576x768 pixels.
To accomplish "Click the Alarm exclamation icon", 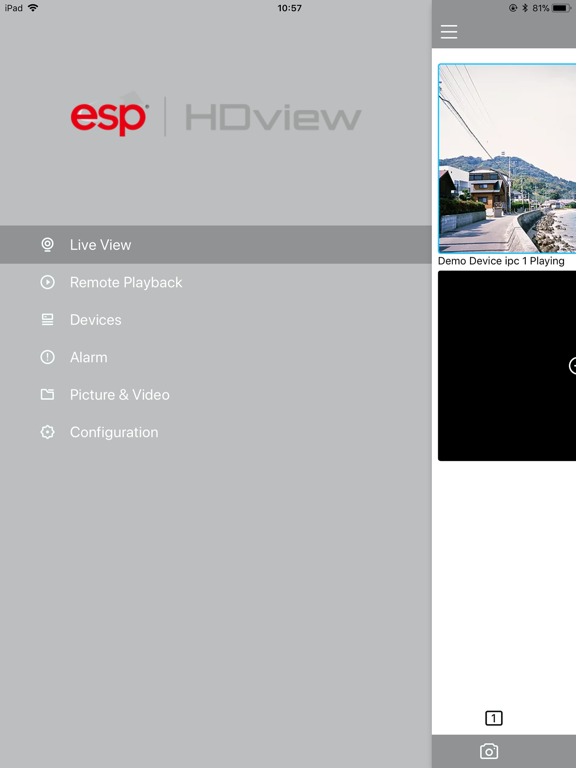I will (48, 357).
